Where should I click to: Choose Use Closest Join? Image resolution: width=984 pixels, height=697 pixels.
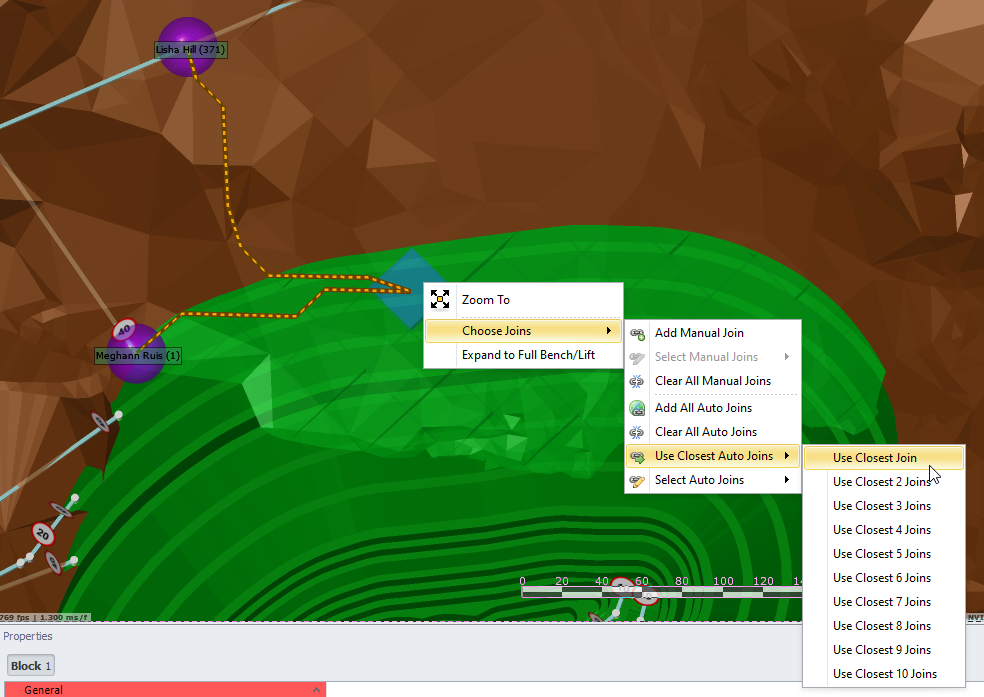click(884, 458)
